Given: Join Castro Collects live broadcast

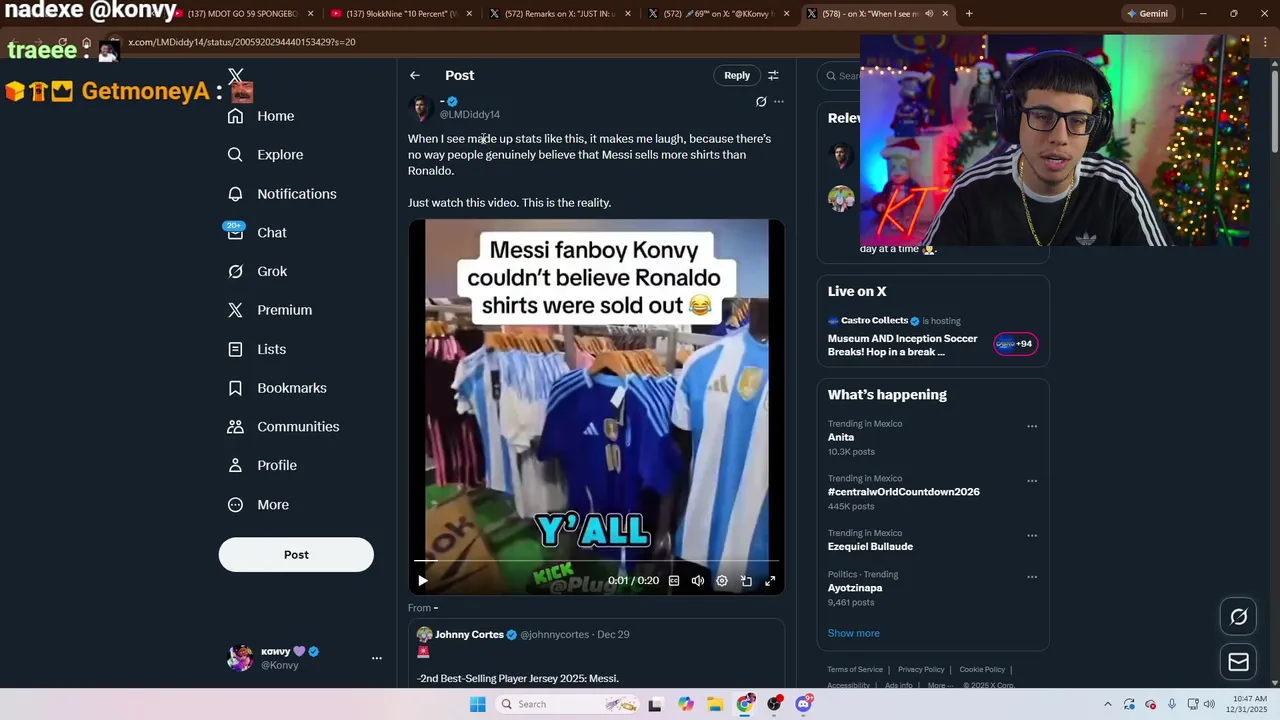Looking at the screenshot, I should 903,345.
